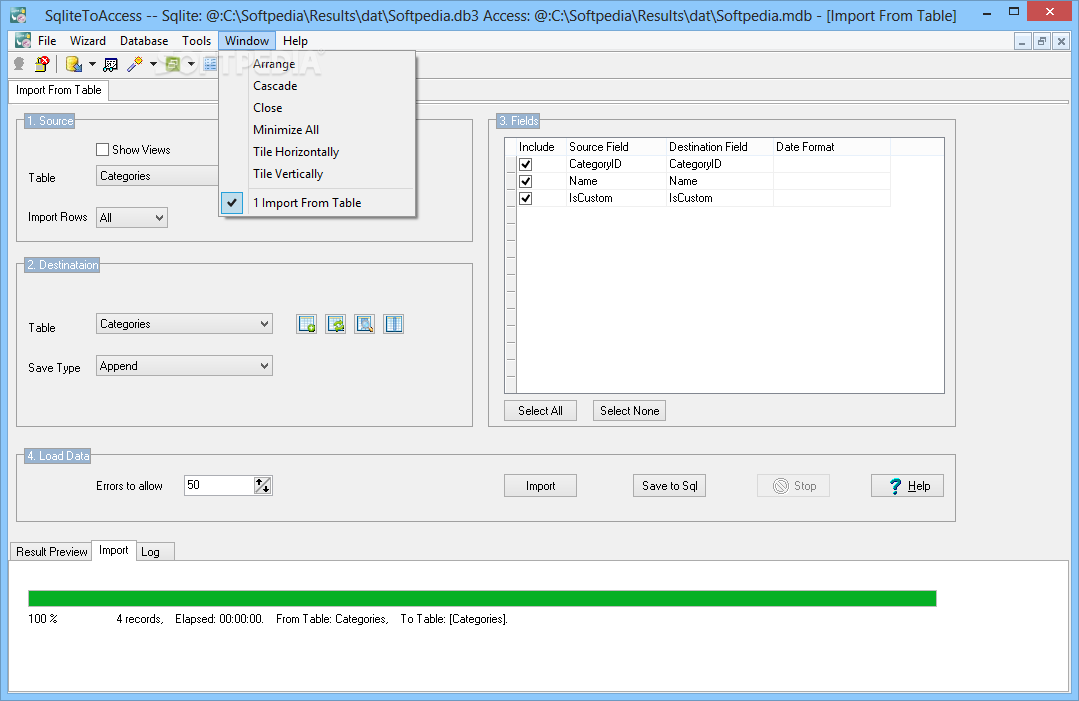Click the checked 1 Import From Table entry
The image size is (1079, 701).
coord(317,203)
